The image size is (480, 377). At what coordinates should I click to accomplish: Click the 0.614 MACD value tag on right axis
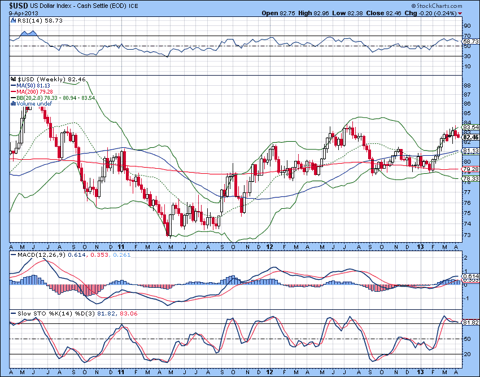coord(471,277)
